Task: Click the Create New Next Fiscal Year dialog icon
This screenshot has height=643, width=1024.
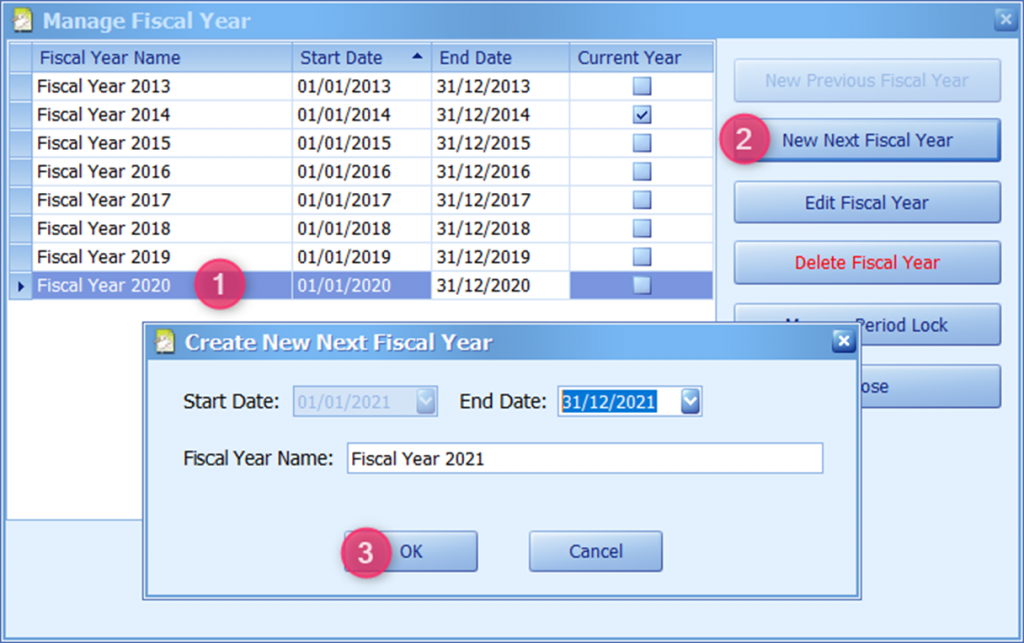Action: tap(166, 343)
